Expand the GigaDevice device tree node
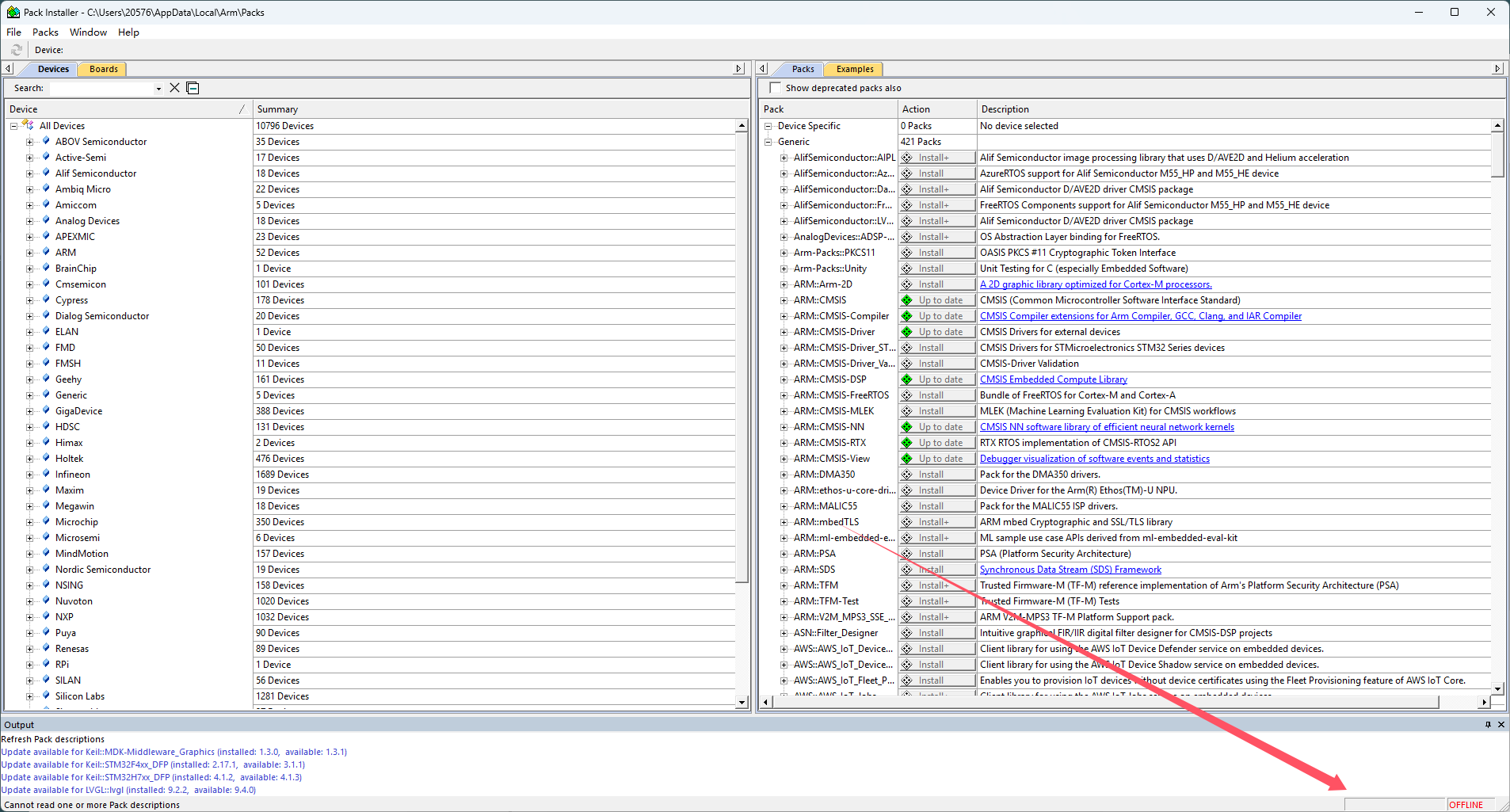 [x=29, y=411]
